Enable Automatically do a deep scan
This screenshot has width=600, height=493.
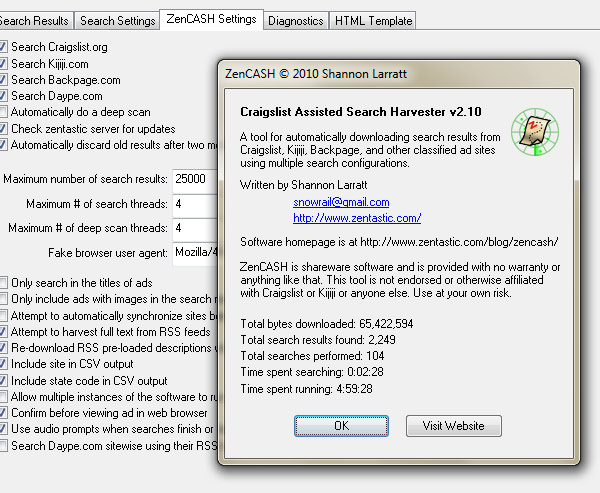point(3,112)
